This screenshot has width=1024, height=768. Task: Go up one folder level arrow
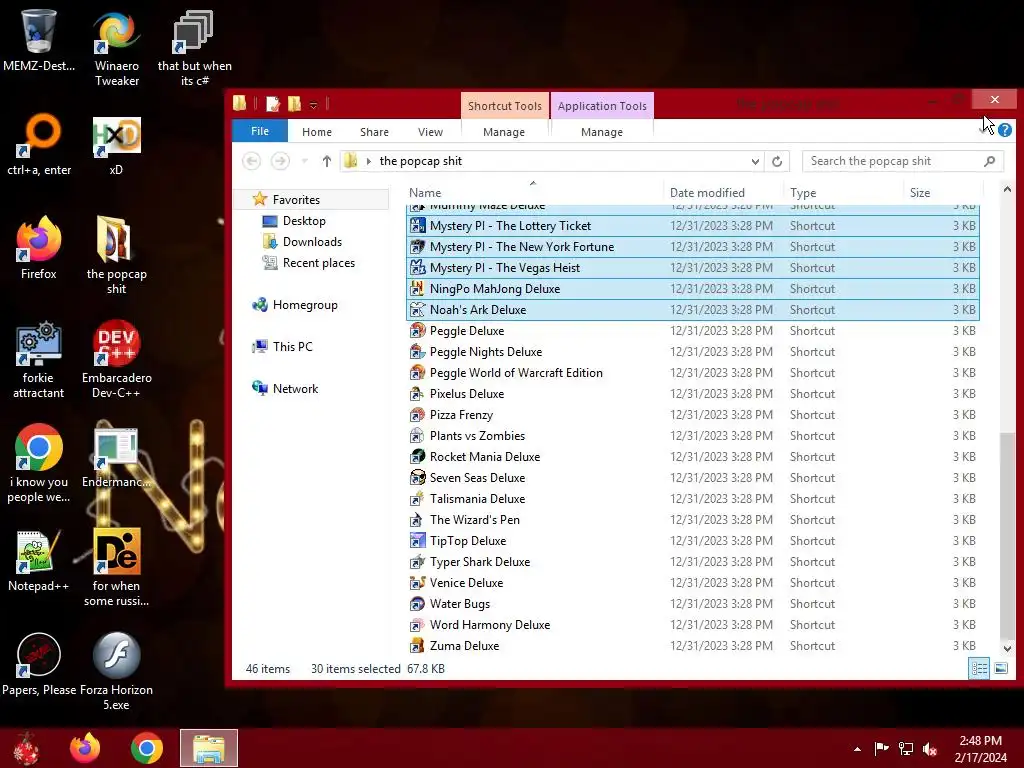pos(327,161)
